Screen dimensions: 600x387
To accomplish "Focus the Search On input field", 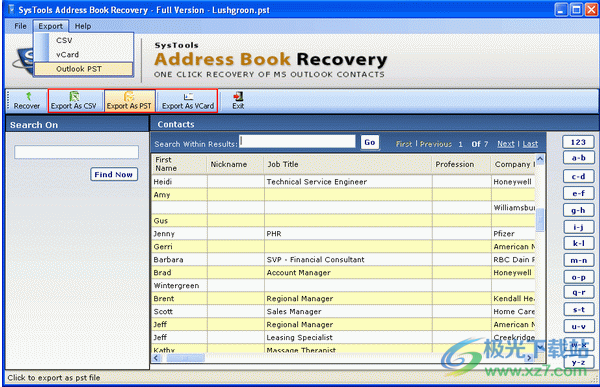I will (76, 152).
